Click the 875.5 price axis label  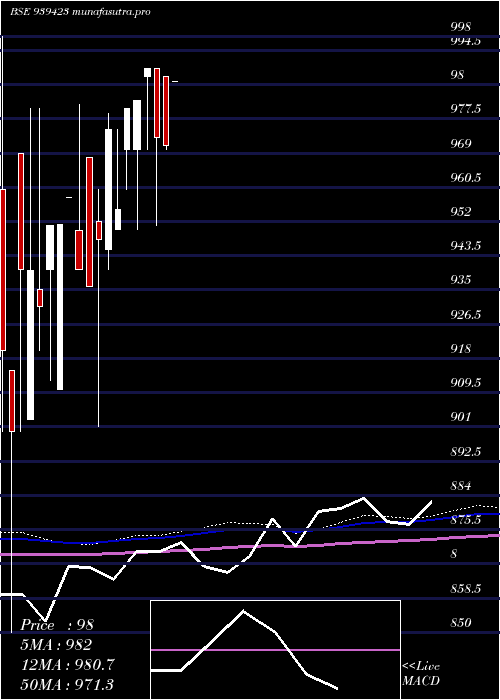pos(465,520)
